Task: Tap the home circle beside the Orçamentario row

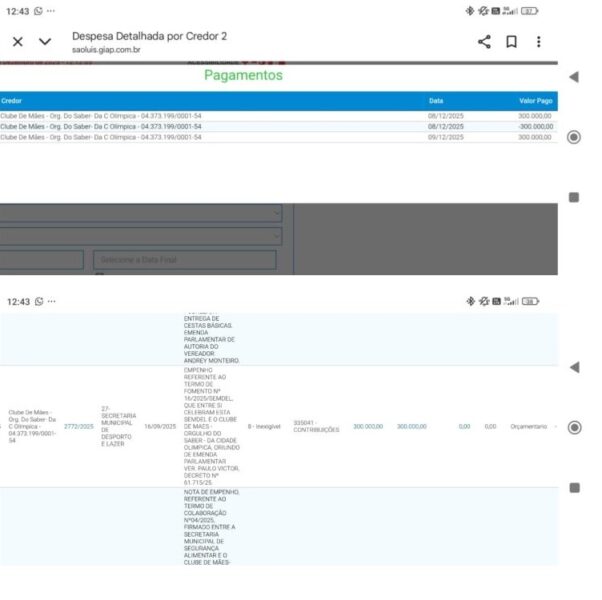Action: tap(574, 427)
